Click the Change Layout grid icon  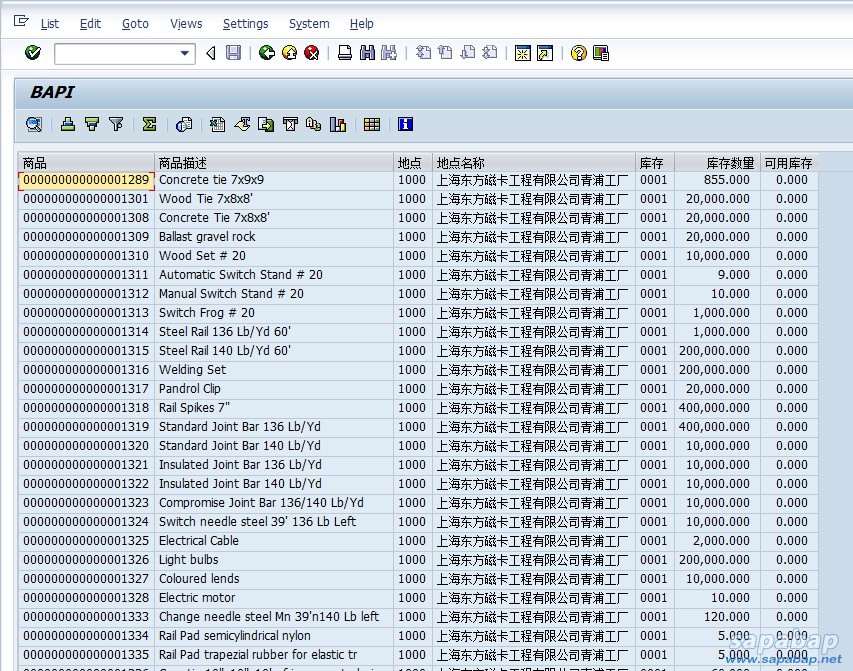tap(372, 124)
